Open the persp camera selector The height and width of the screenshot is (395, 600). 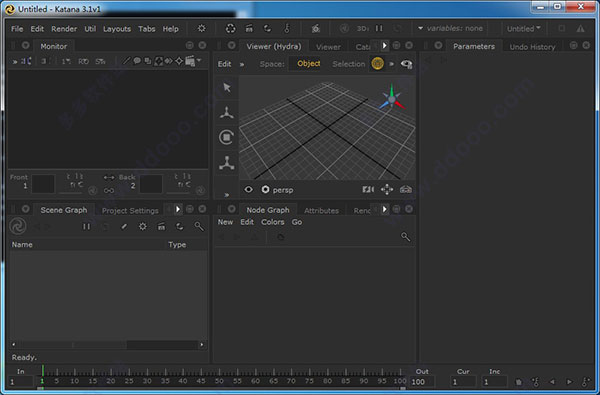(x=277, y=189)
